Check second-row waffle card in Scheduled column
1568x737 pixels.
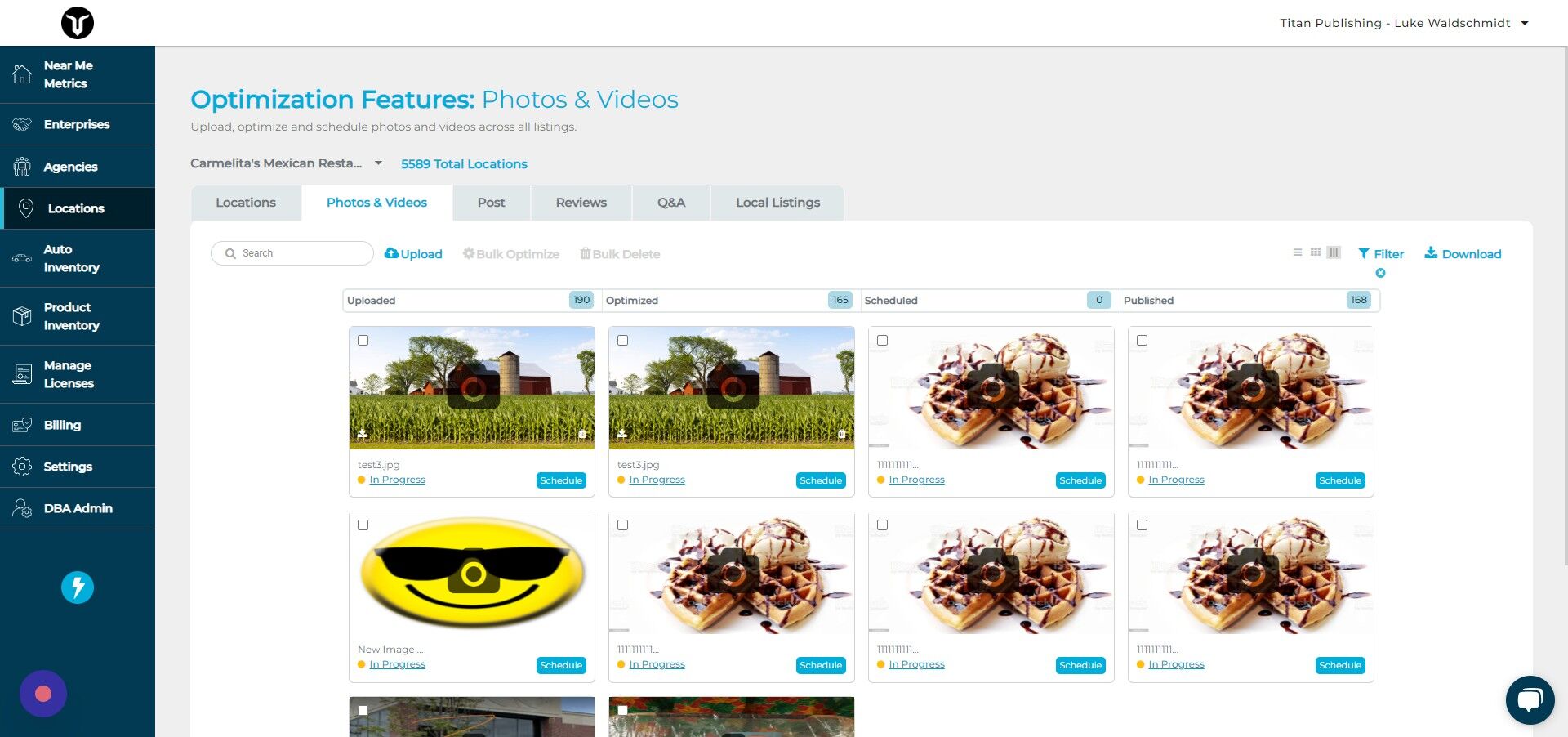[883, 525]
